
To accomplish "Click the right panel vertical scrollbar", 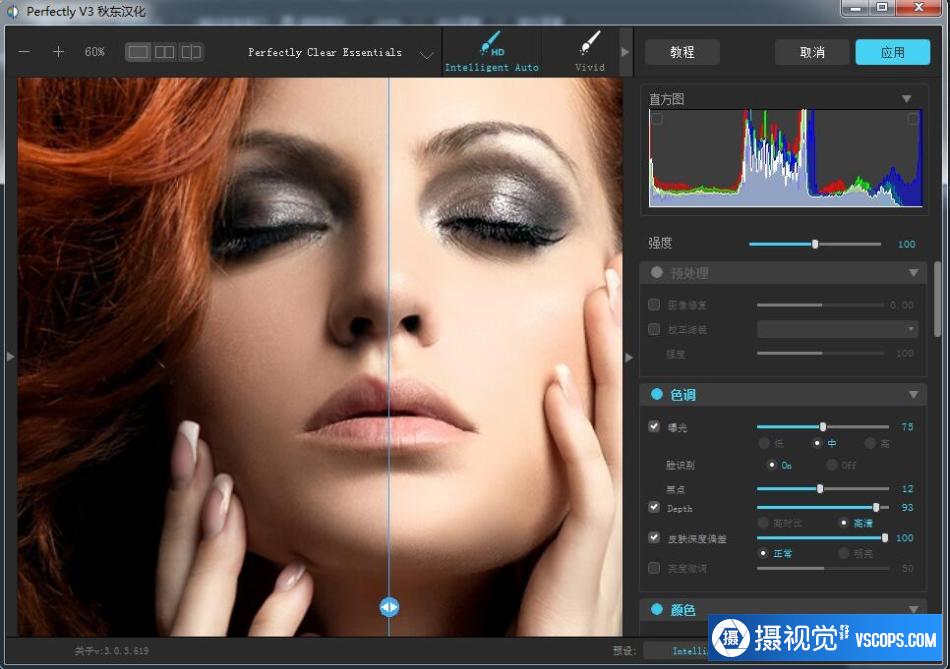I will (938, 299).
